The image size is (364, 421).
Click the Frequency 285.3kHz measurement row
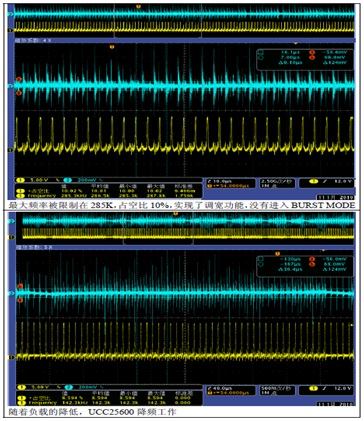(108, 196)
